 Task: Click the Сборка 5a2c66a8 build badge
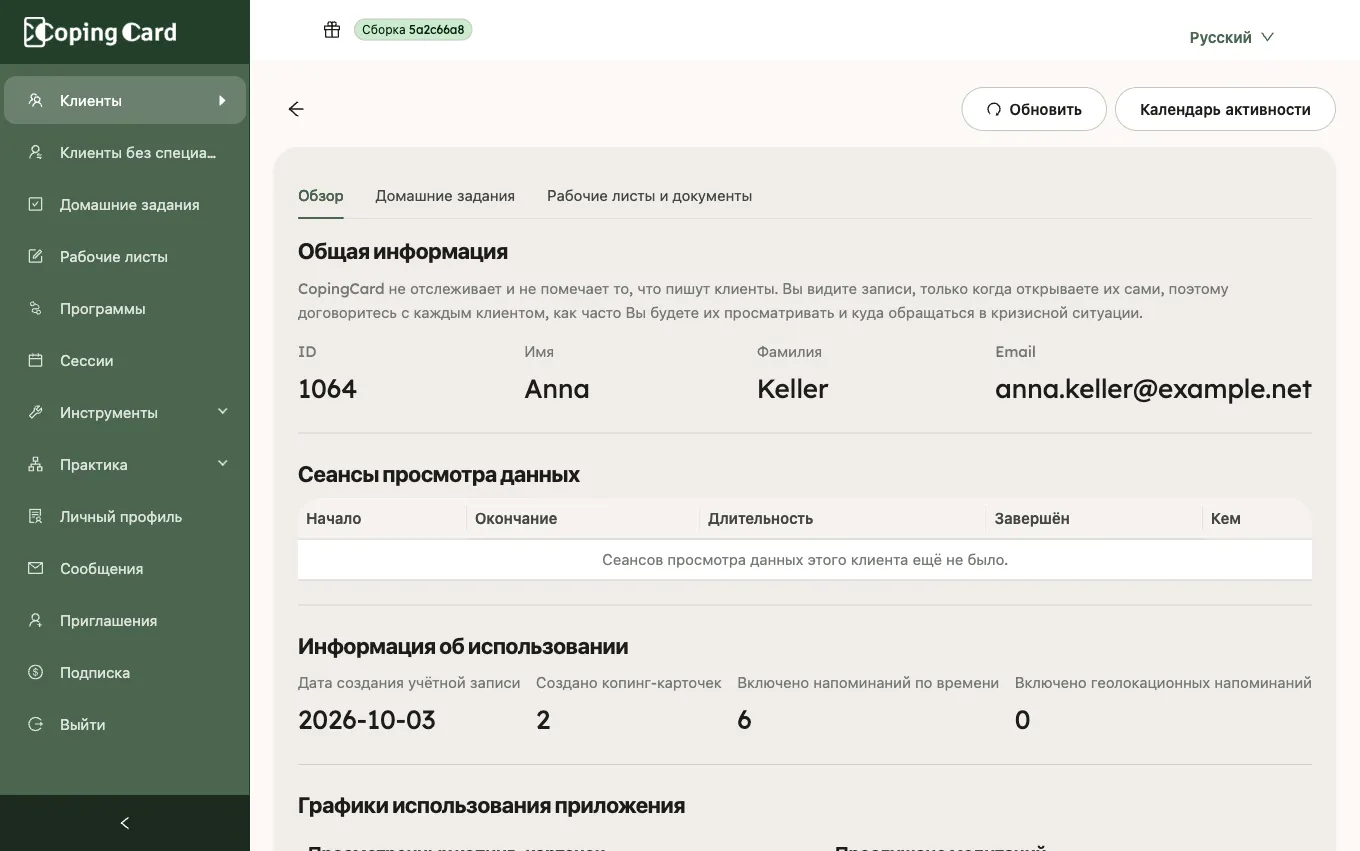[413, 30]
